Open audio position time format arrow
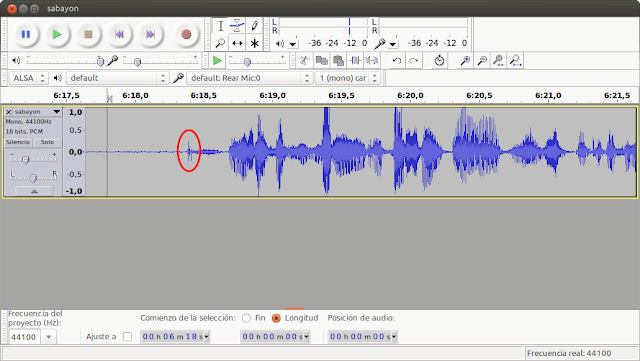This screenshot has width=640, height=361. click(394, 336)
